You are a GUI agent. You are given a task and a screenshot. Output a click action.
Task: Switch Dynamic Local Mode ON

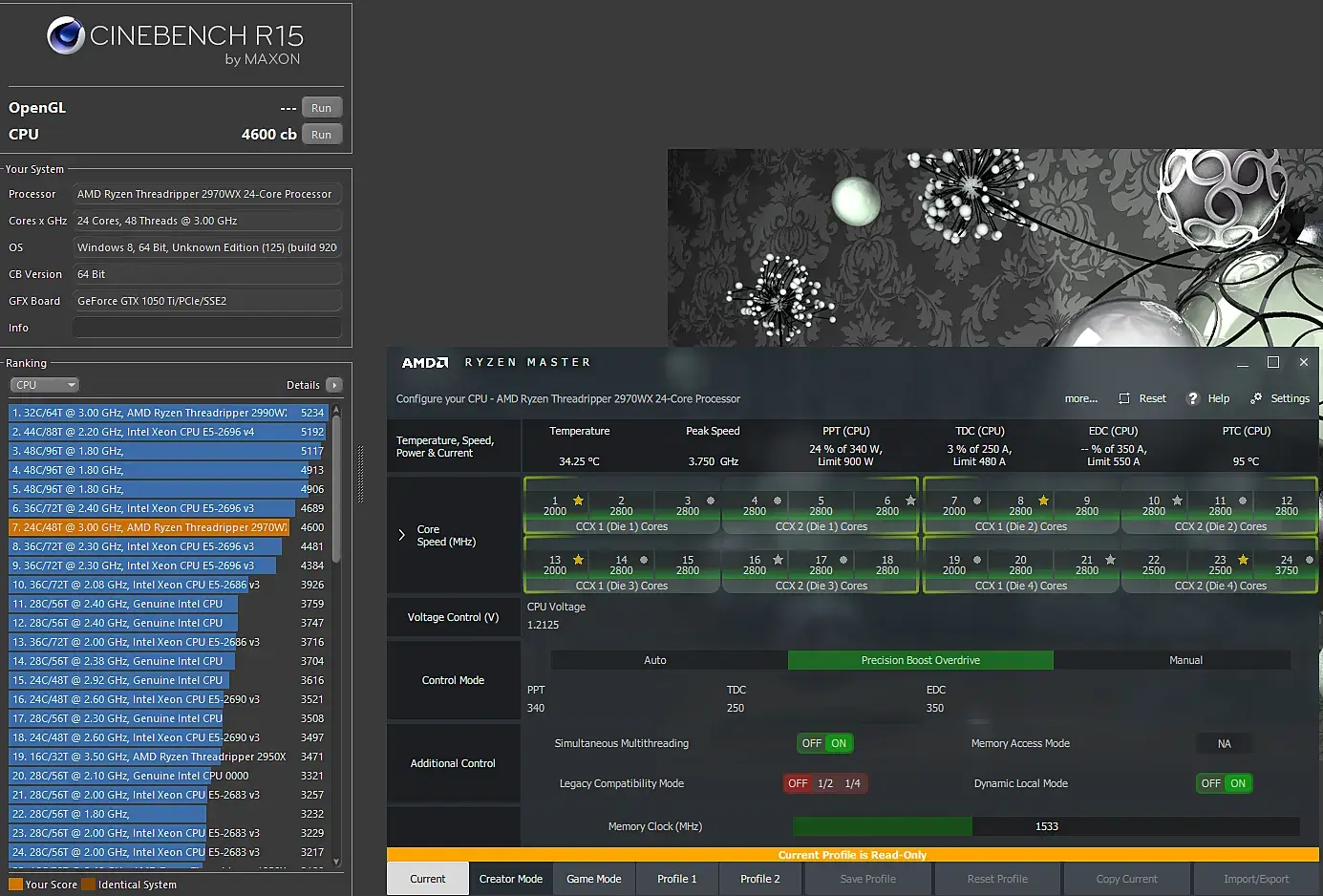1238,783
